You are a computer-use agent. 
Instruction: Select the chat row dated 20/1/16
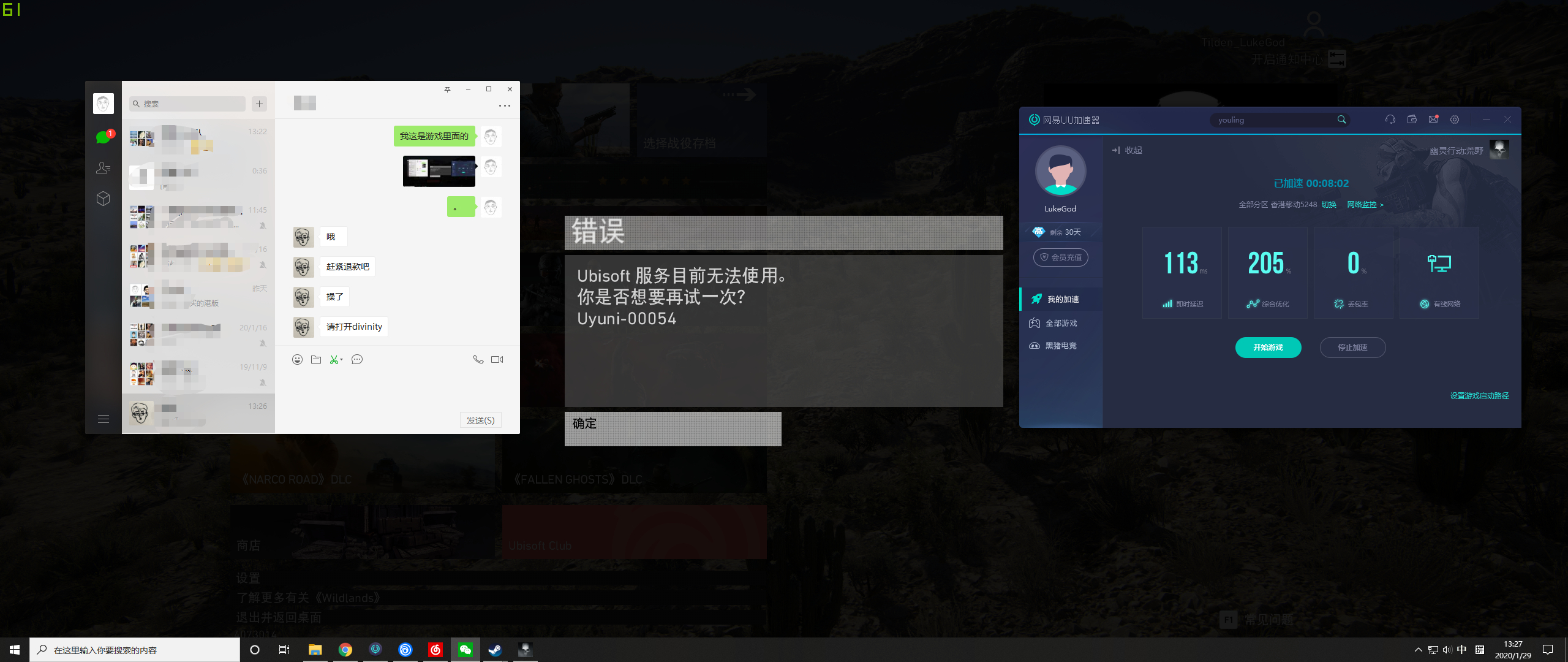(198, 335)
